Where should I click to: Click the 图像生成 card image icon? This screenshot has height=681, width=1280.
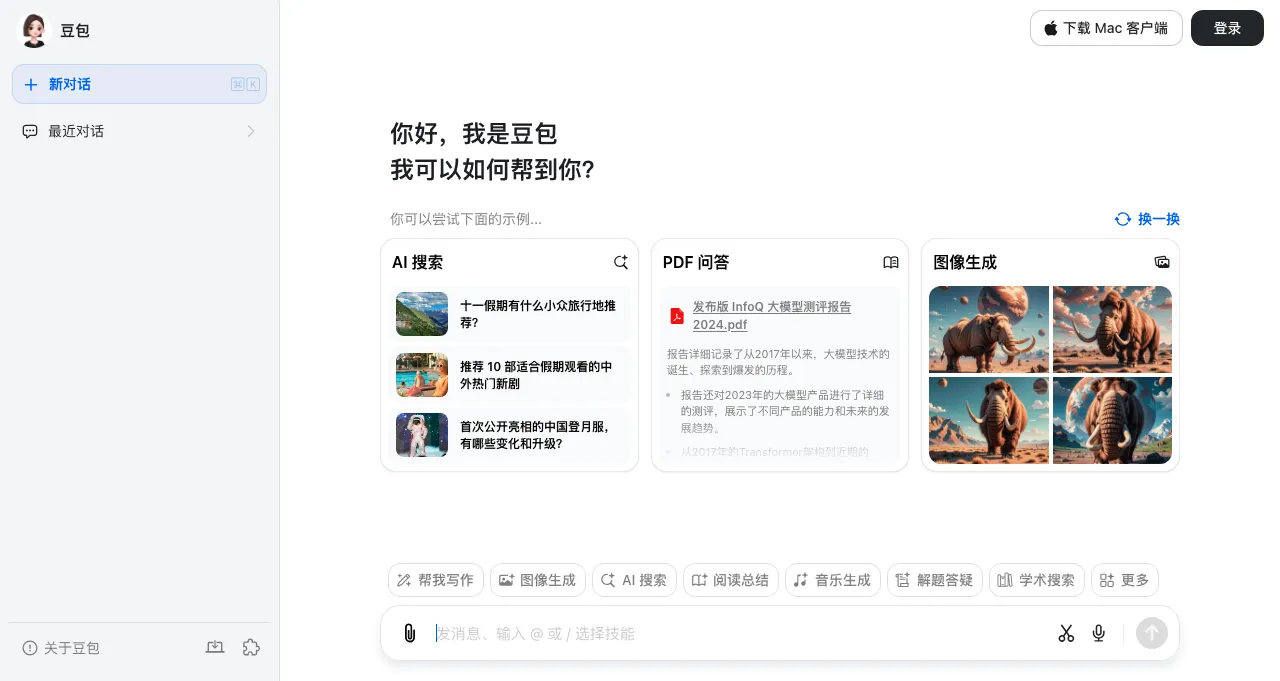pyautogui.click(x=1162, y=262)
